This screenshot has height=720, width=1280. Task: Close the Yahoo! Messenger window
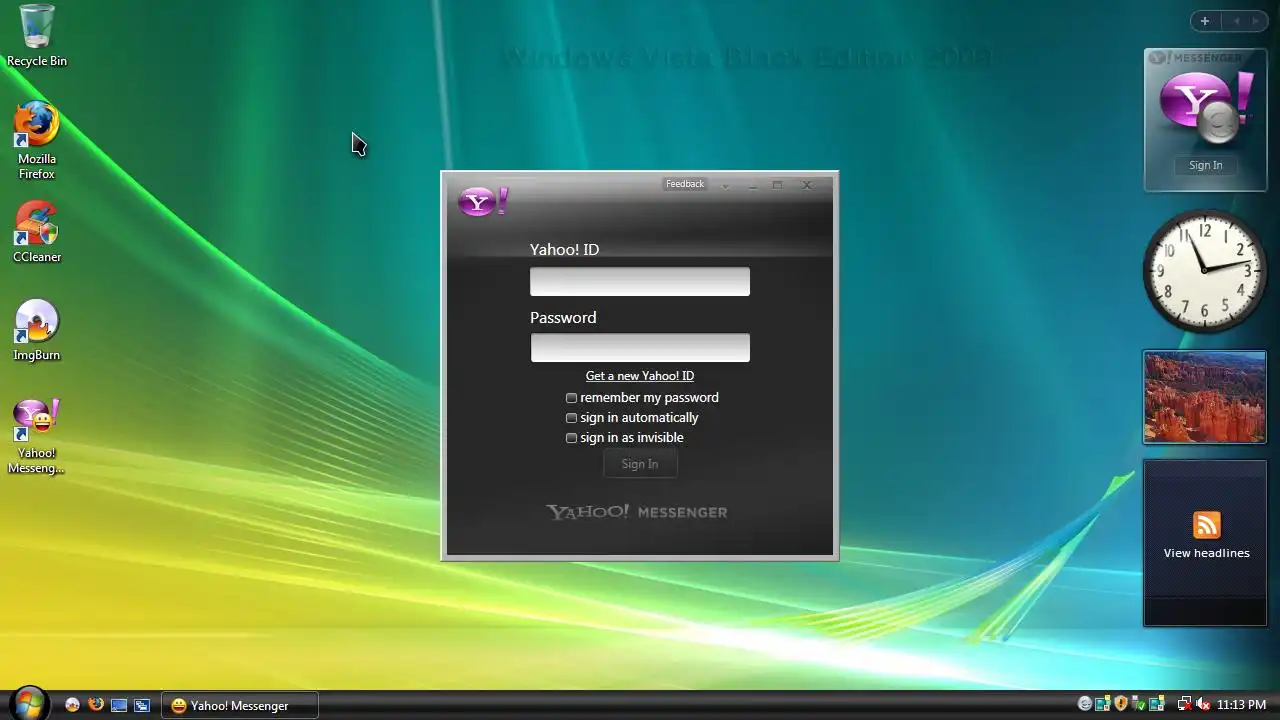[806, 185]
